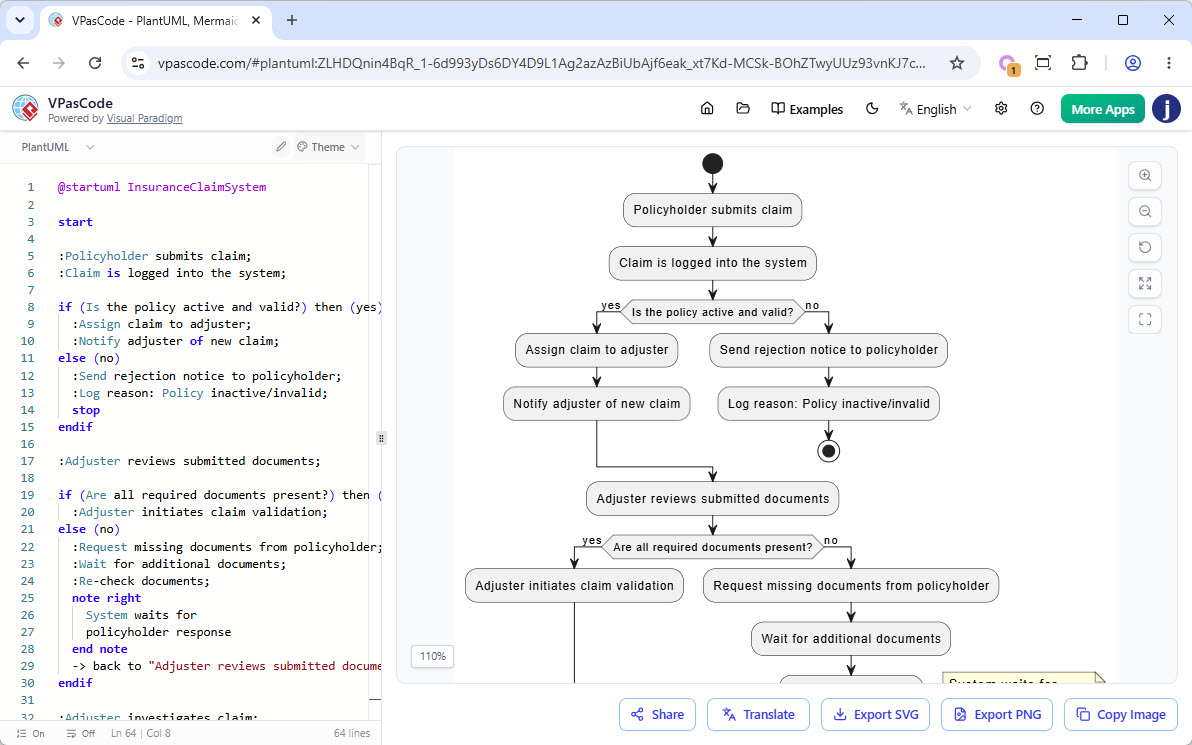This screenshot has width=1192, height=745.
Task: Toggle word wrap Off in status bar
Action: click(81, 734)
